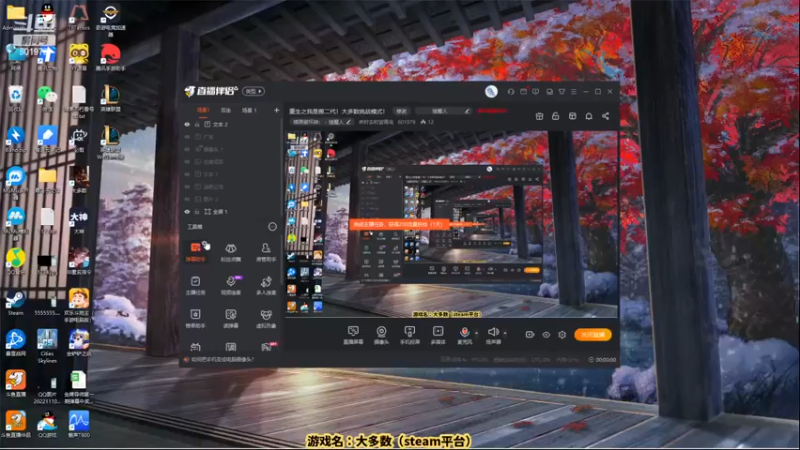
Task: Click the popularity flame count 12
Action: pyautogui.click(x=427, y=122)
